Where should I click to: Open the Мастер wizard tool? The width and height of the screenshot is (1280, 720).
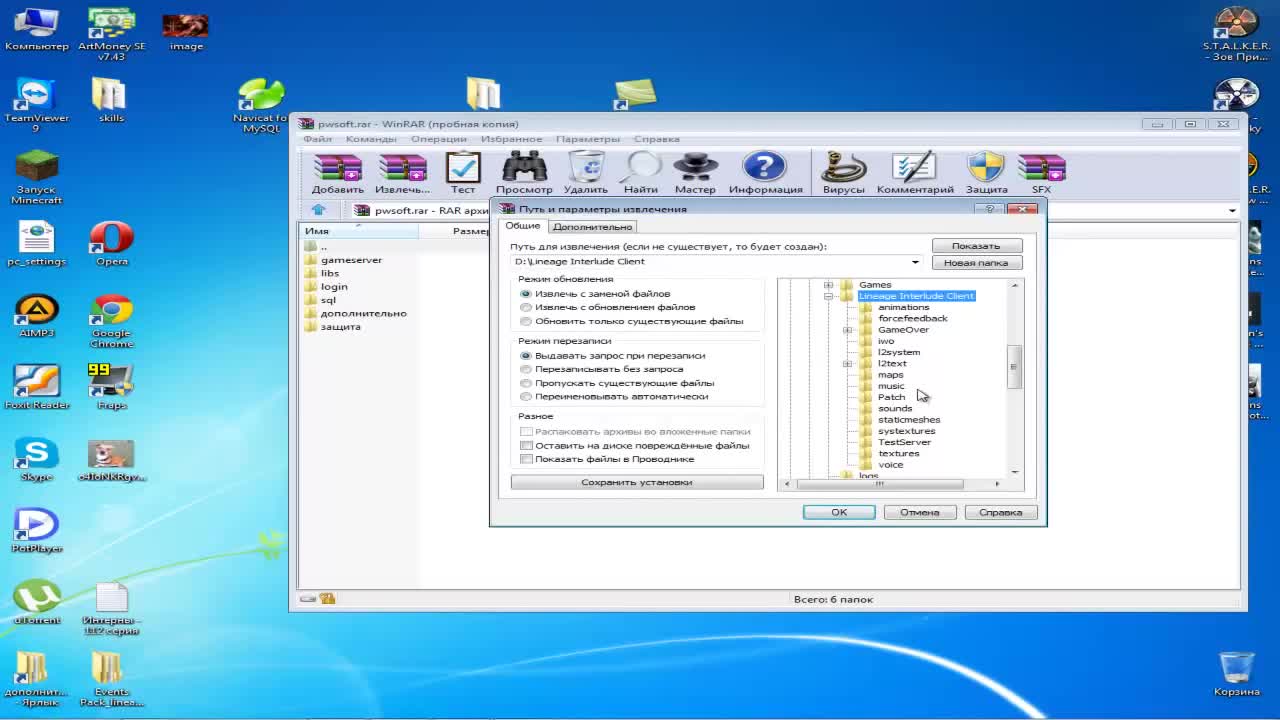(695, 172)
